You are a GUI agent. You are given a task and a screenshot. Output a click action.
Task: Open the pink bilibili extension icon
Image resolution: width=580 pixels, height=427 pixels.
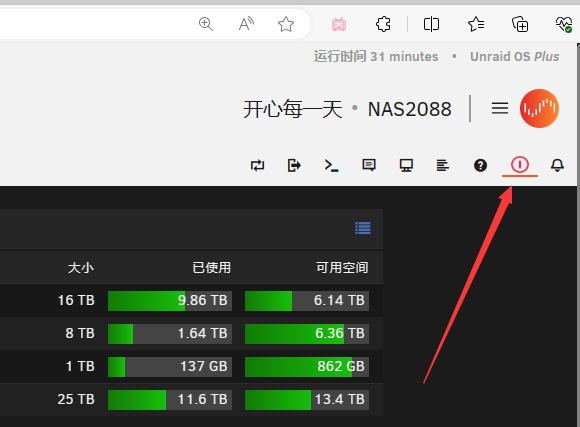339,24
